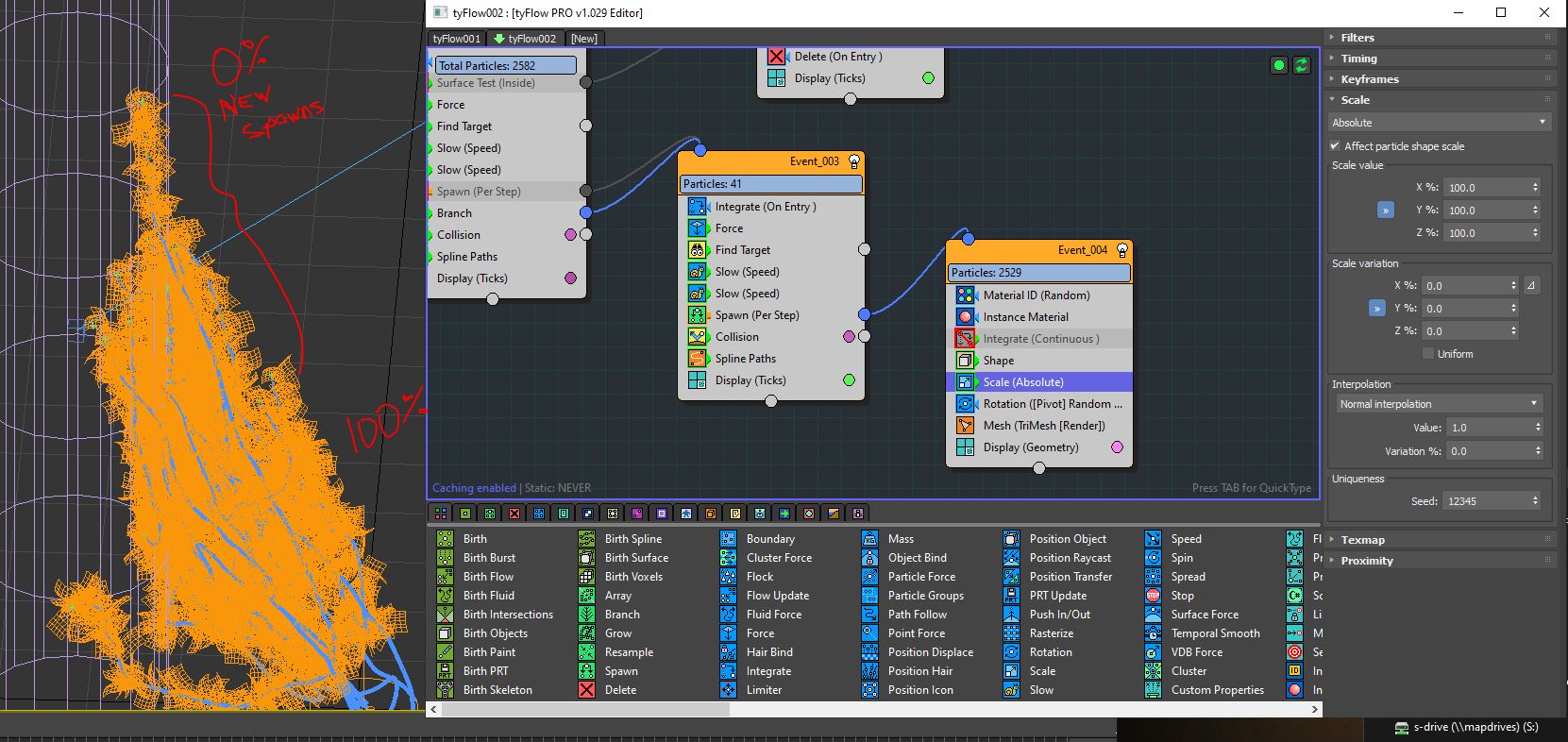Click the Find Target icon in Event_003

coord(697,250)
